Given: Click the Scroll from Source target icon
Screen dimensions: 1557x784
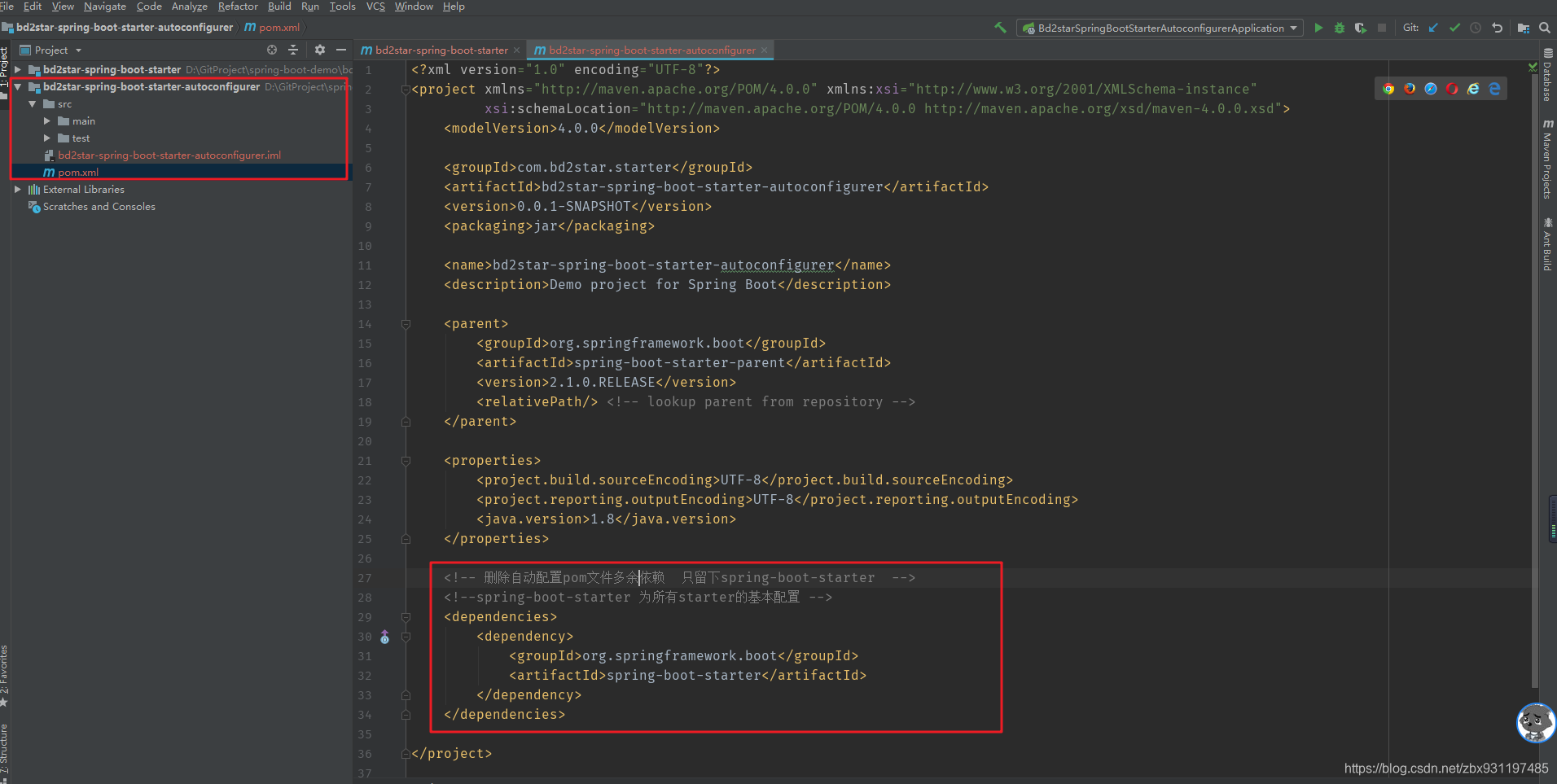Looking at the screenshot, I should [x=272, y=50].
